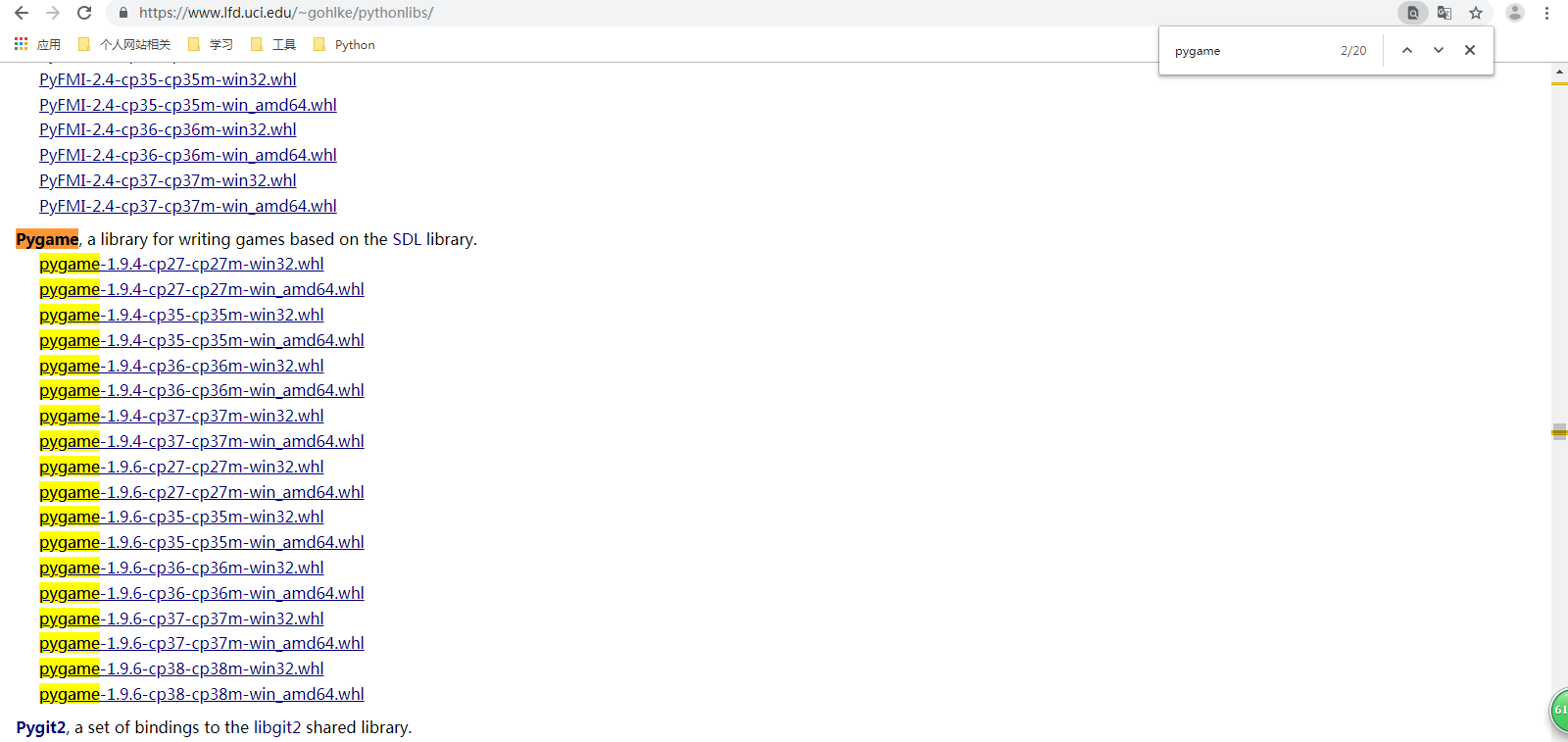Open the SDL library link
The image size is (1568, 742).
407,239
